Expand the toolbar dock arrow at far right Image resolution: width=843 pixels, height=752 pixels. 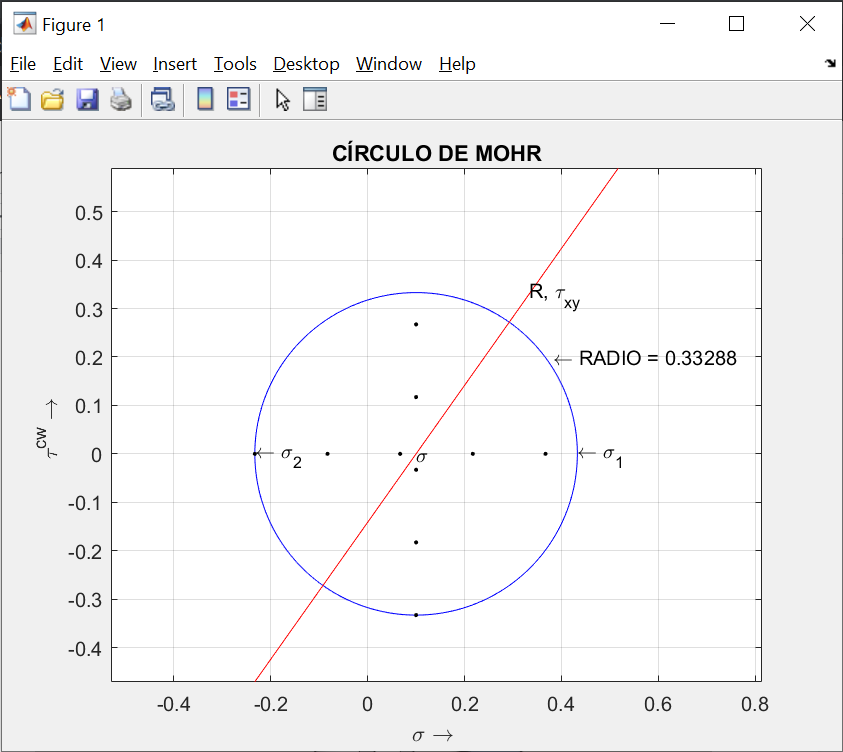point(830,63)
